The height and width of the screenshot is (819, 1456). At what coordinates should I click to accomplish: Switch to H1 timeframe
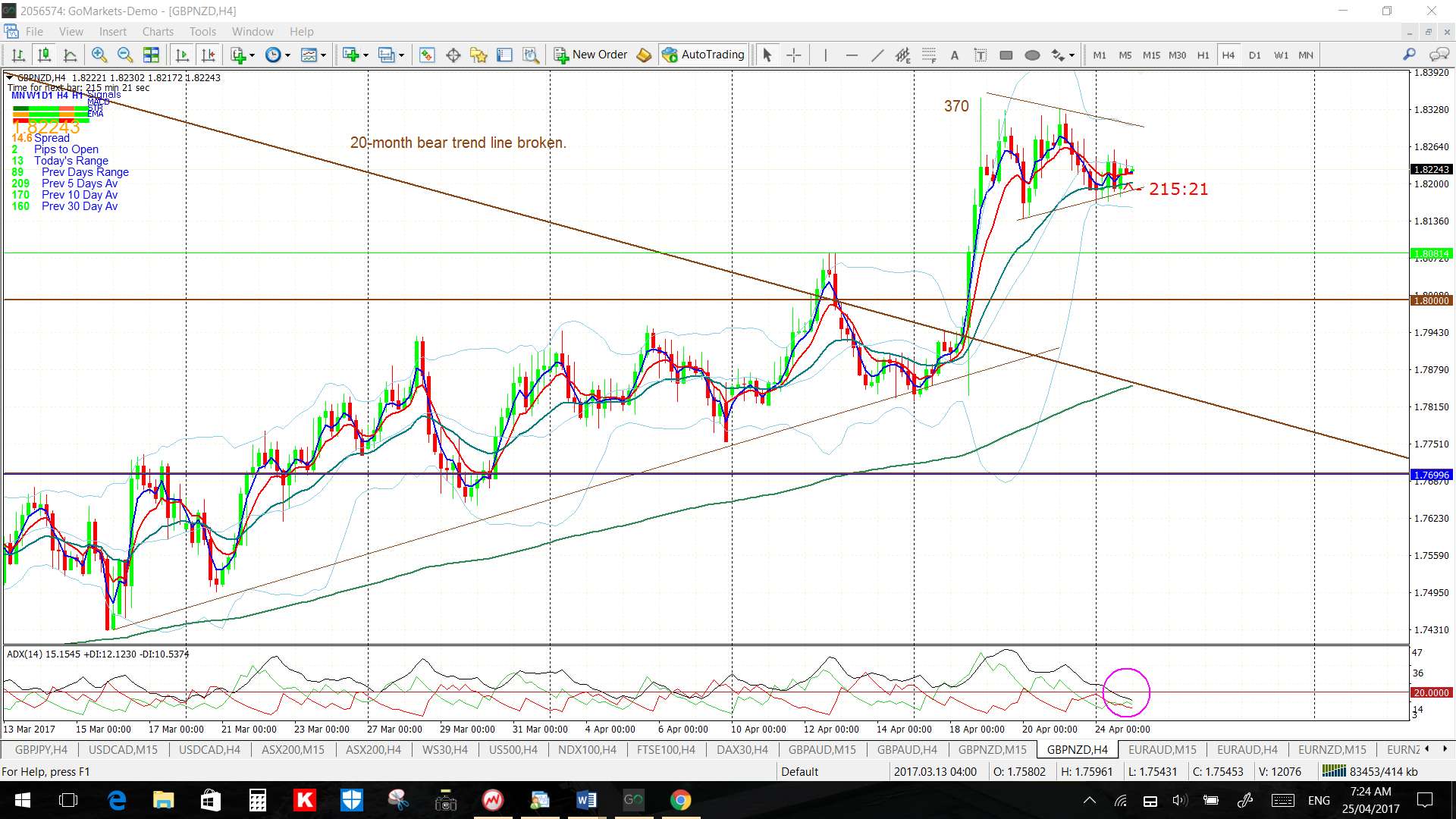click(1203, 55)
